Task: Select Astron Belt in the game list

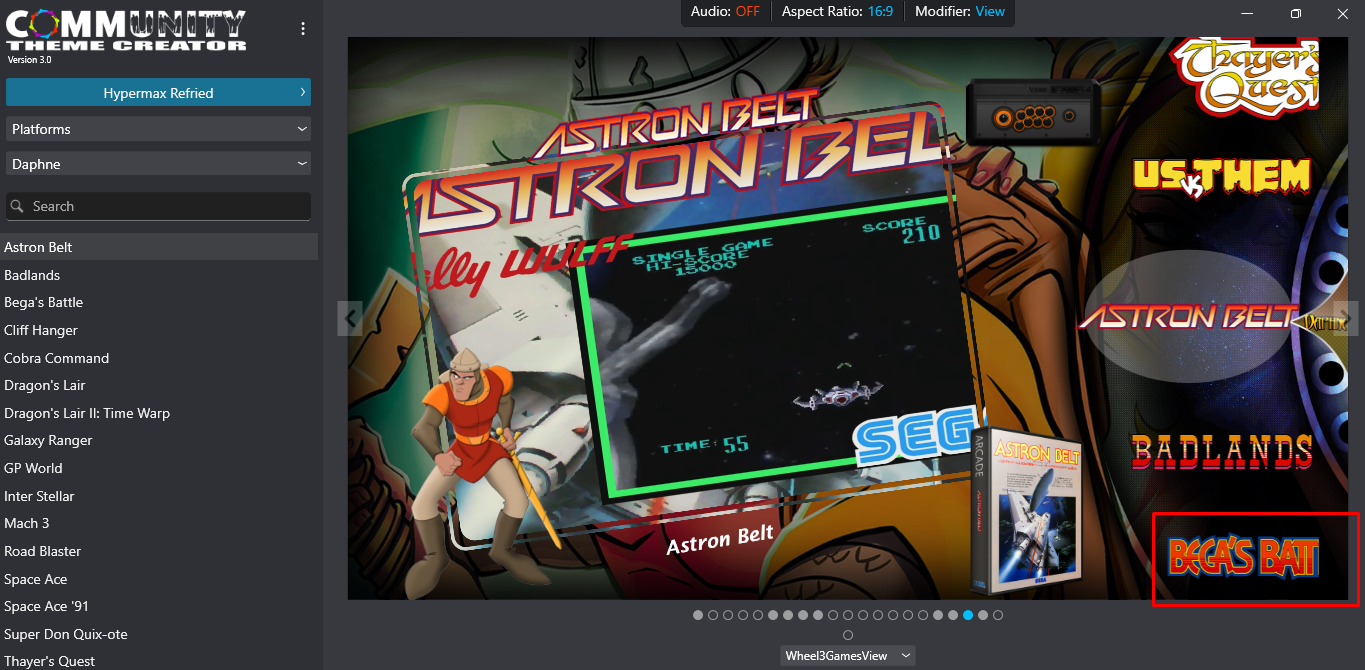Action: point(159,247)
